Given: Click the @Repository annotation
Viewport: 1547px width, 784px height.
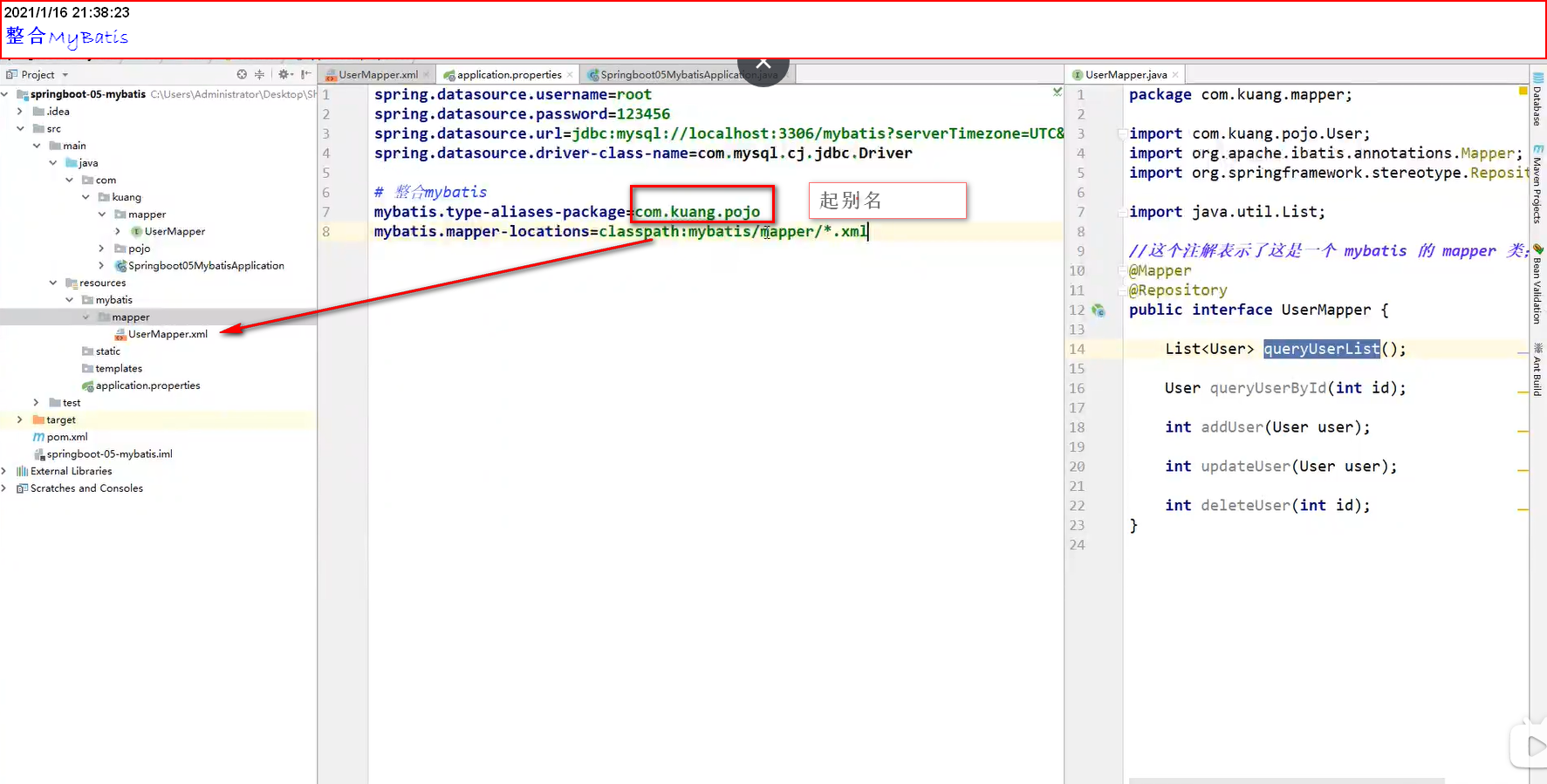Looking at the screenshot, I should (x=1178, y=290).
